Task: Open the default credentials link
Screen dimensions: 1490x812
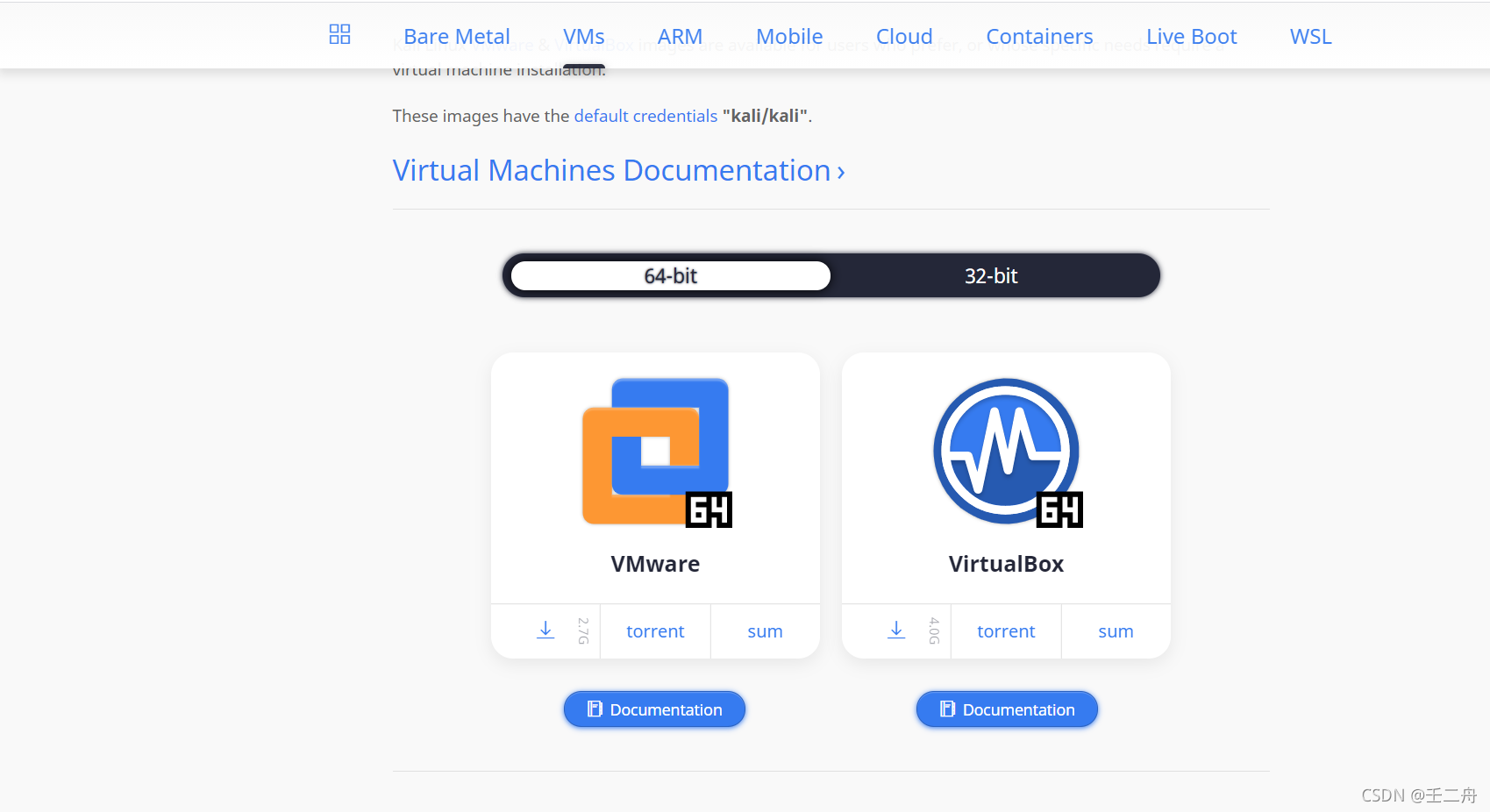Action: pos(645,115)
